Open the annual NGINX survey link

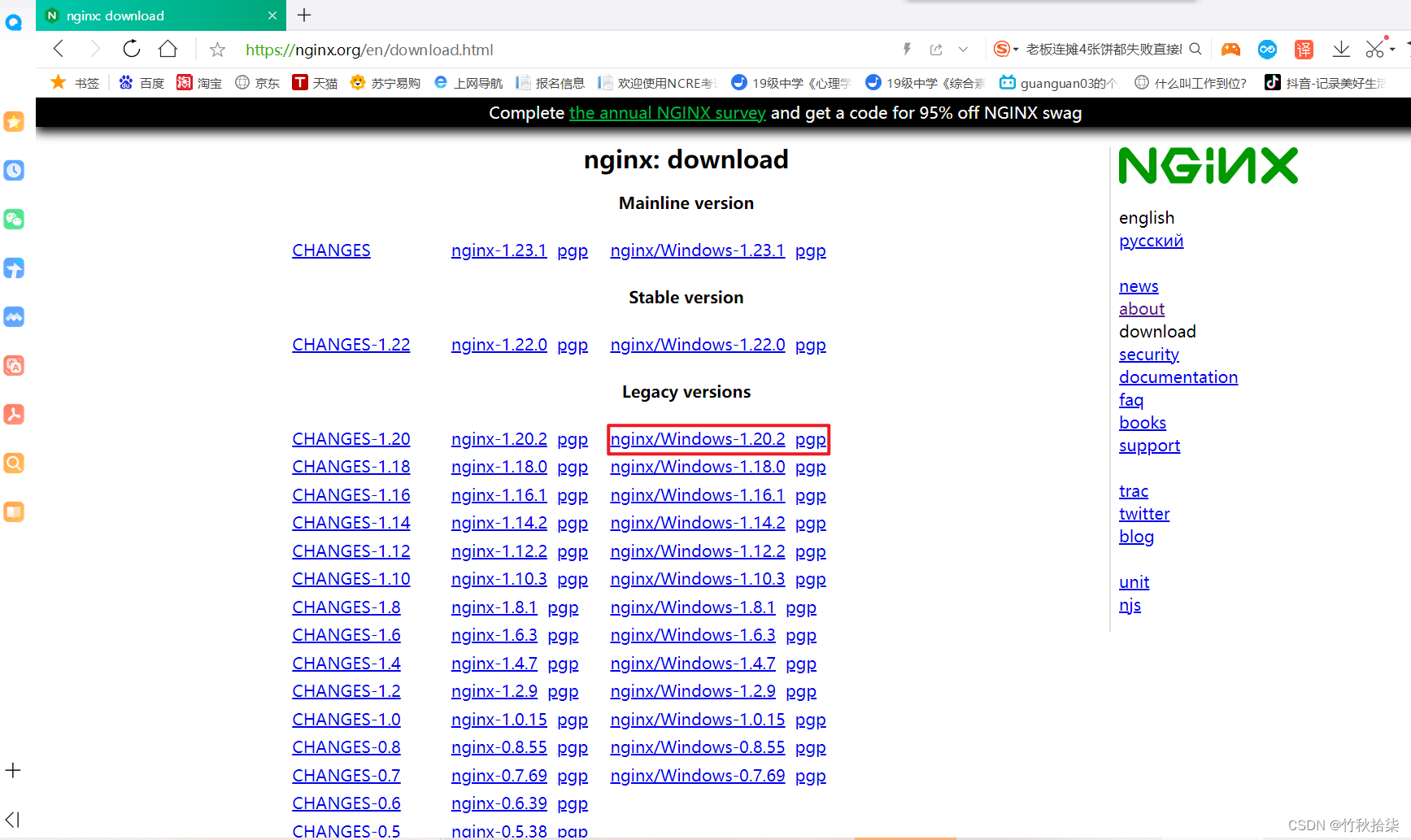[x=667, y=113]
